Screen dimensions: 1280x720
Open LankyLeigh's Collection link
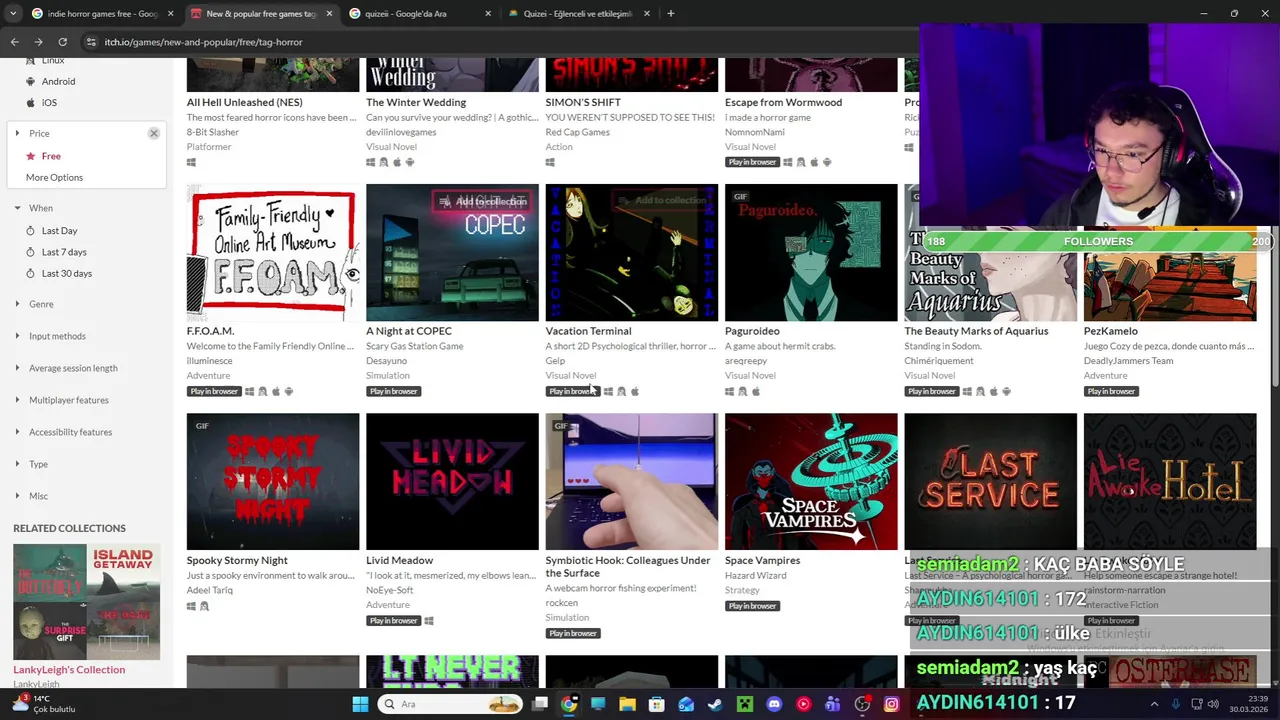[69, 670]
